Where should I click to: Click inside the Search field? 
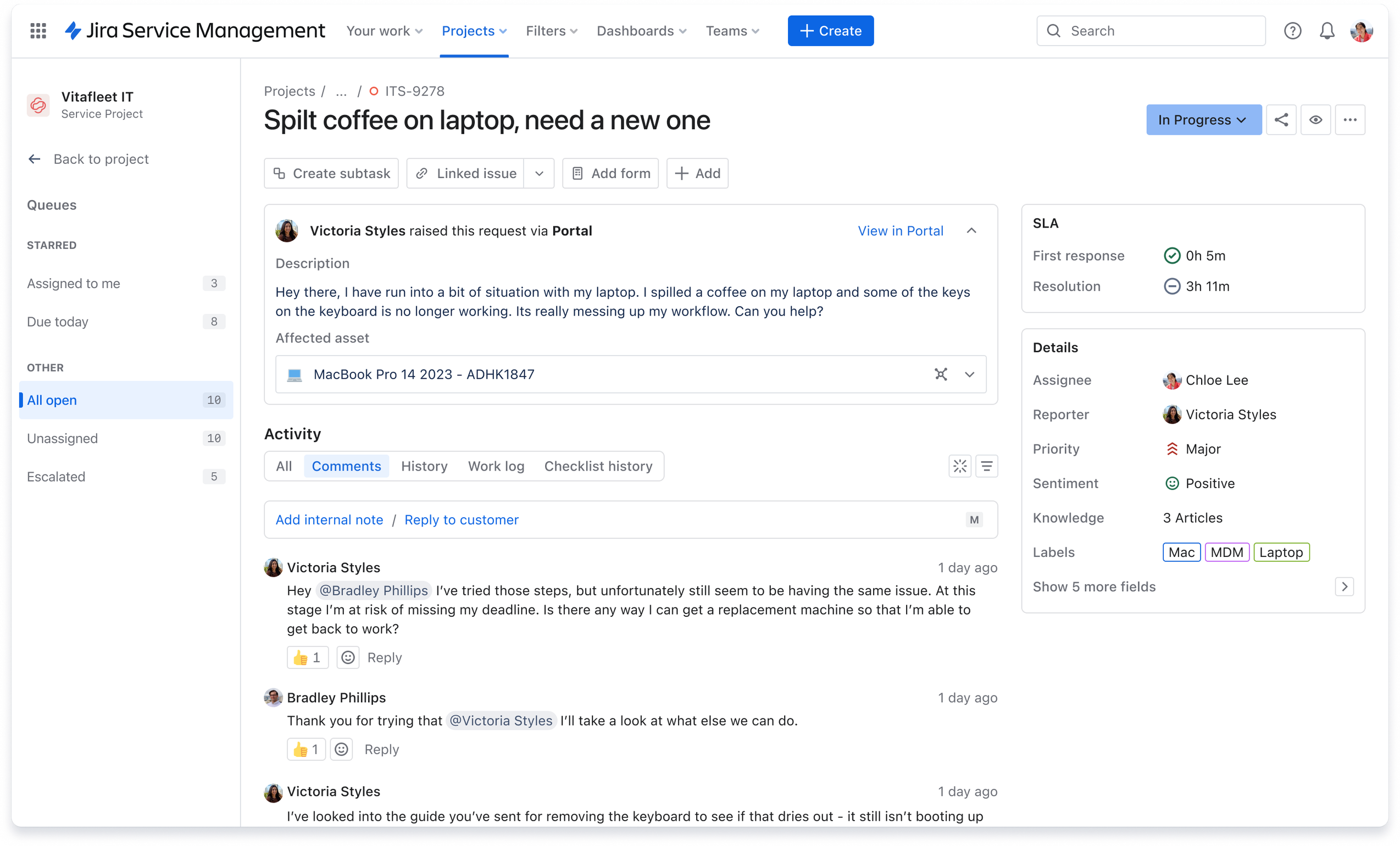point(1151,31)
